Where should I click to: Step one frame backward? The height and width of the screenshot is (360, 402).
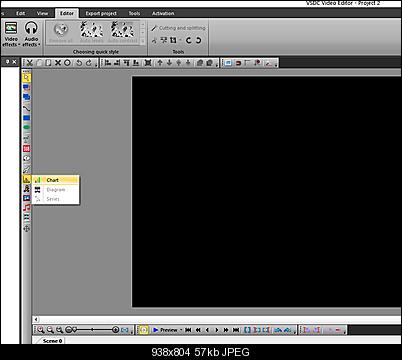point(207,330)
